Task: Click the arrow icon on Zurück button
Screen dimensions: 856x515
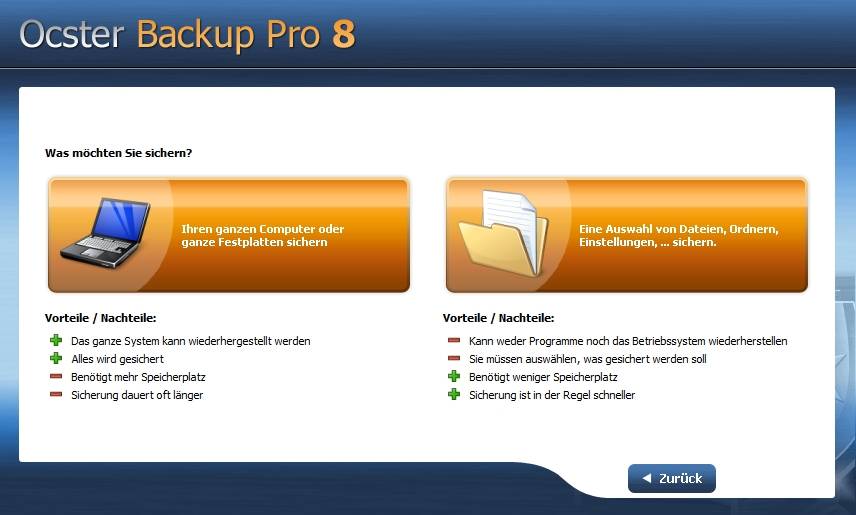Action: click(647, 478)
